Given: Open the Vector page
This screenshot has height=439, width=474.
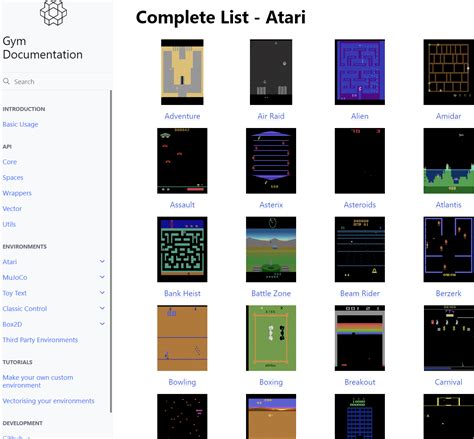Looking at the screenshot, I should point(12,209).
